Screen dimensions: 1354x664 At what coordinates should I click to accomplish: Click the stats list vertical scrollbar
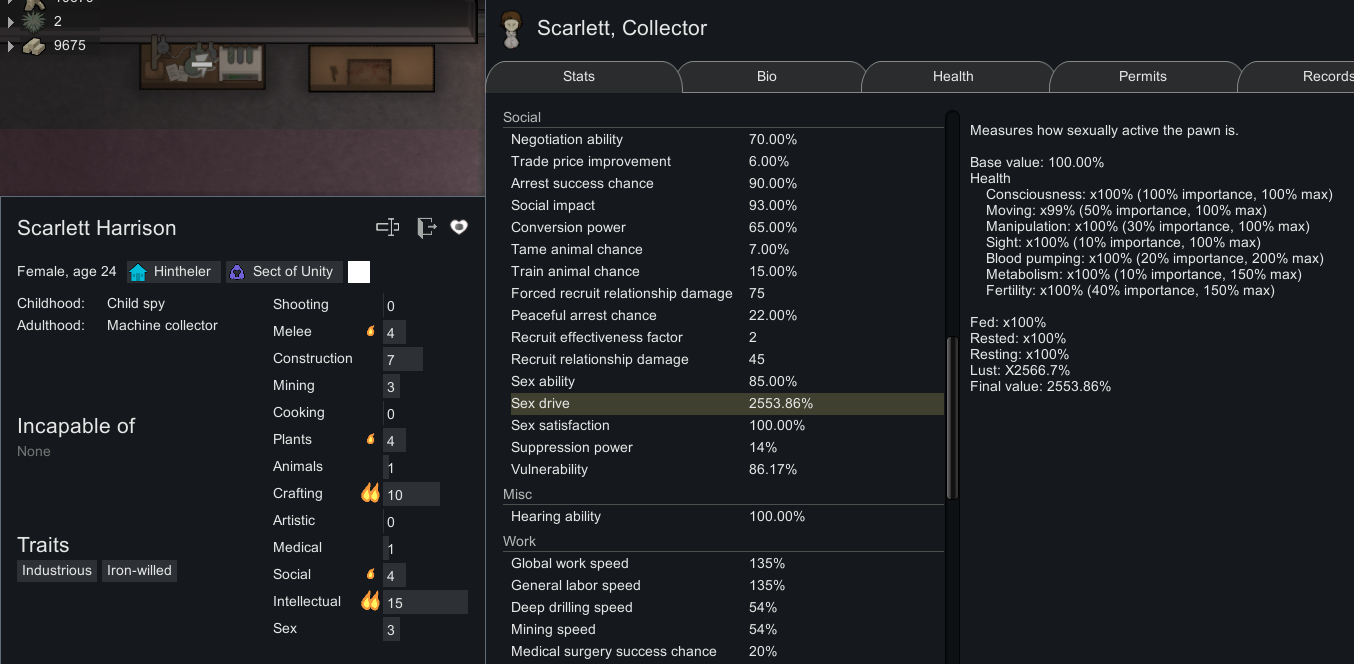pyautogui.click(x=952, y=418)
